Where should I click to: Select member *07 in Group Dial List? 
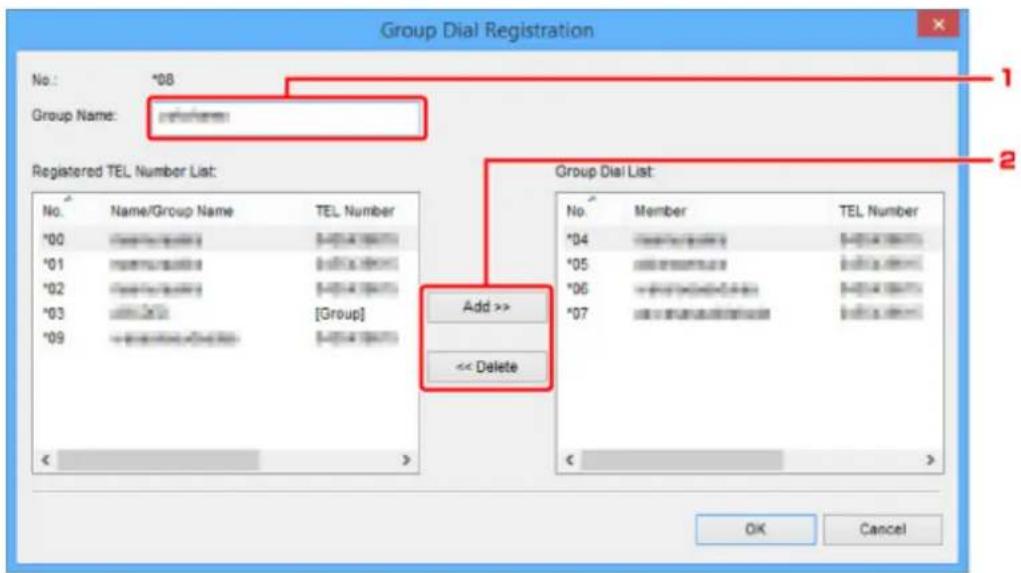(x=749, y=313)
